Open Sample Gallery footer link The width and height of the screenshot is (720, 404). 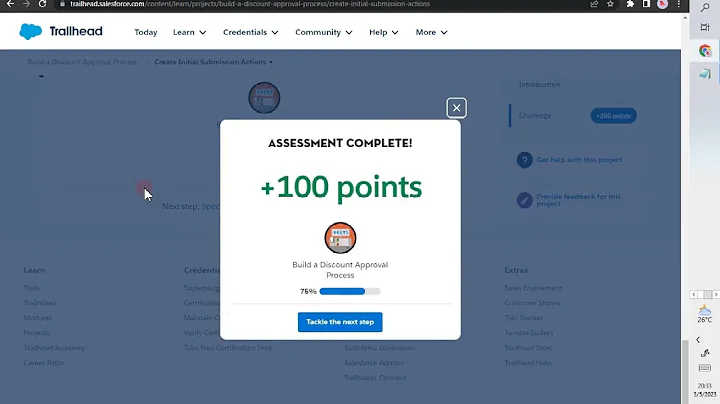click(x=529, y=333)
